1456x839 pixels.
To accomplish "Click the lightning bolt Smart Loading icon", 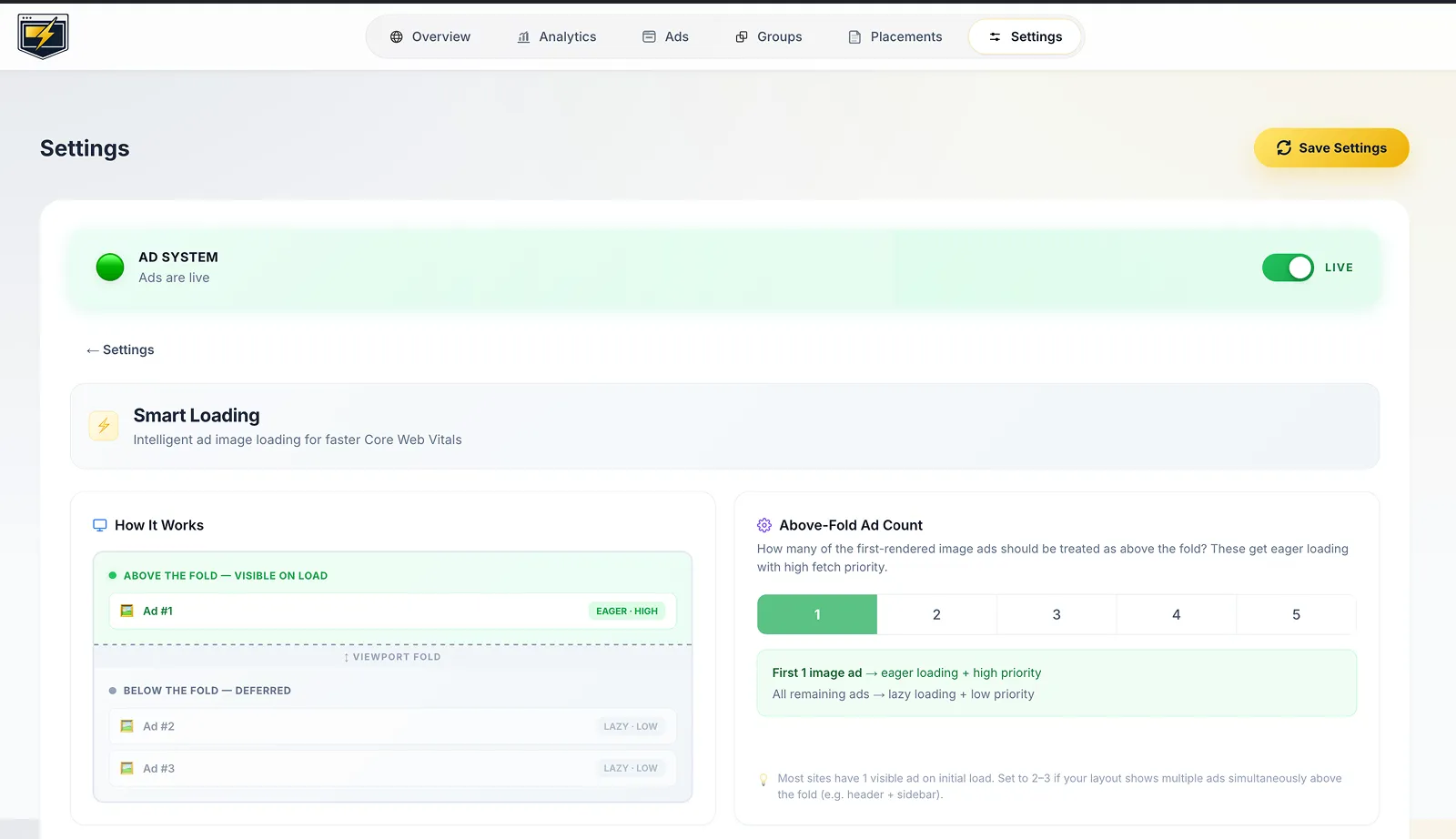I will [x=104, y=426].
